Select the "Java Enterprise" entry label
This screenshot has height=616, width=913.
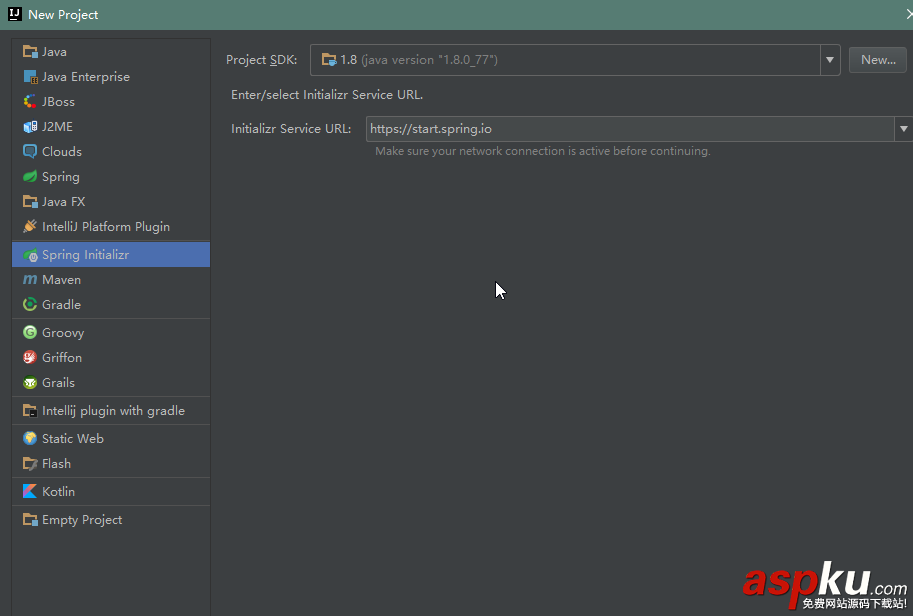(86, 77)
